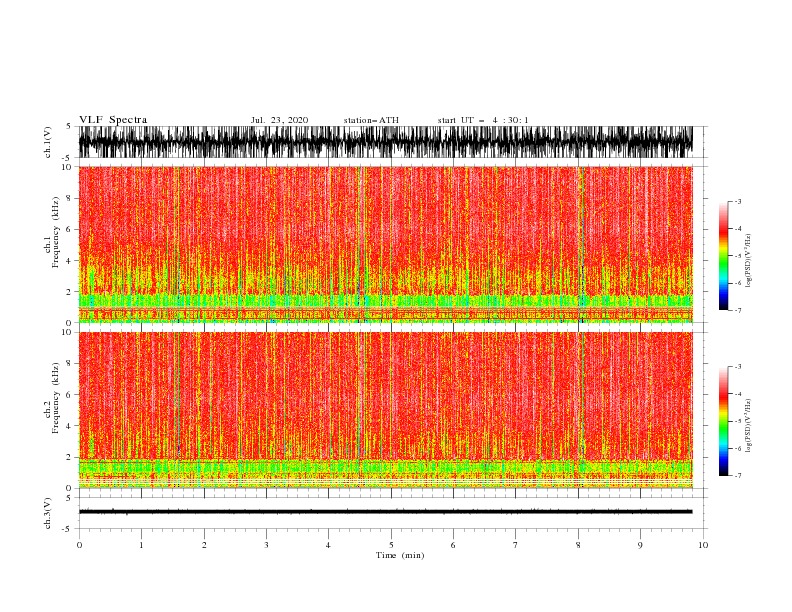Select the date "Jul. 23, 2020"
Image resolution: width=792 pixels, height=612 pixels.
pyautogui.click(x=279, y=120)
